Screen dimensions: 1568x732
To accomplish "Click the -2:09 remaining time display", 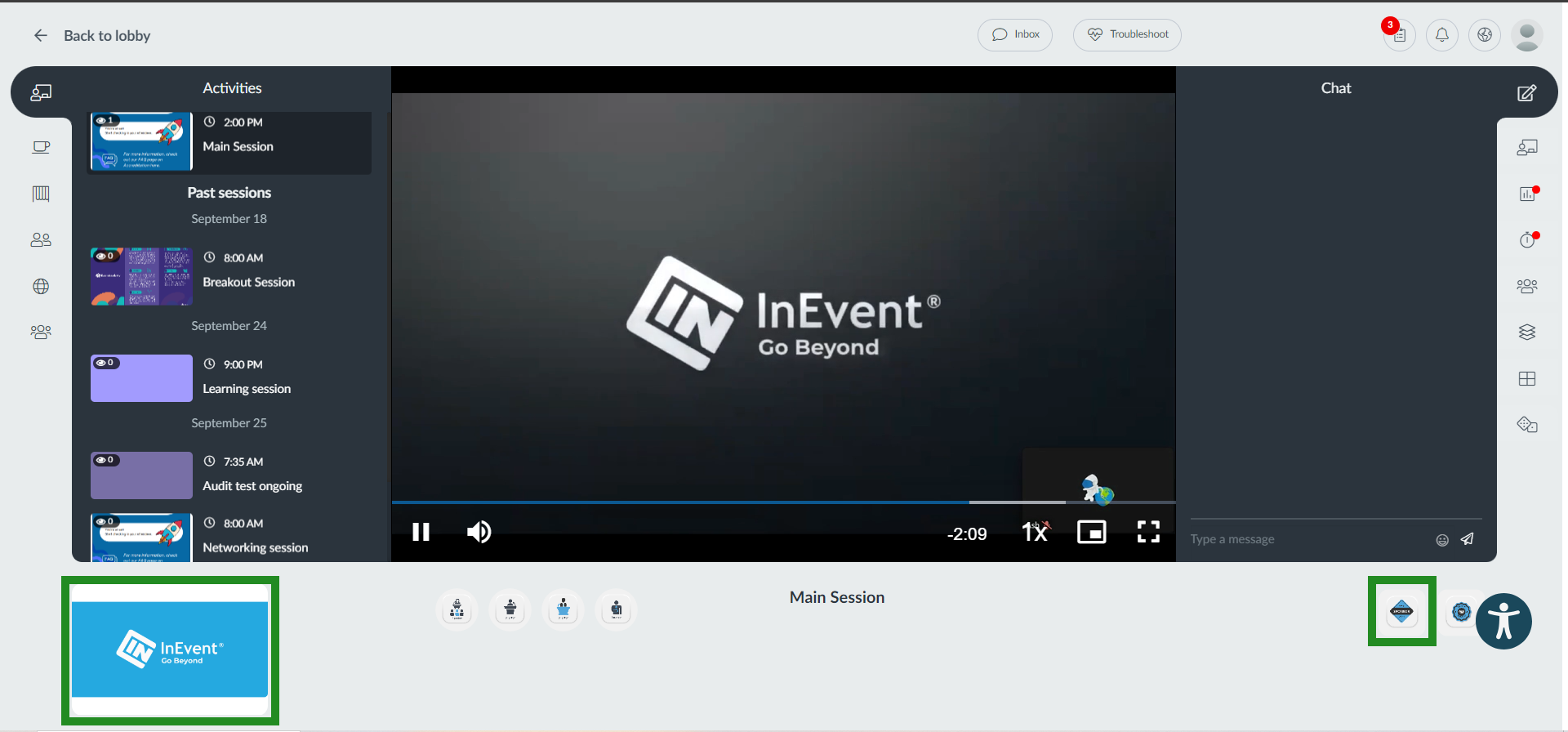I will click(x=967, y=533).
